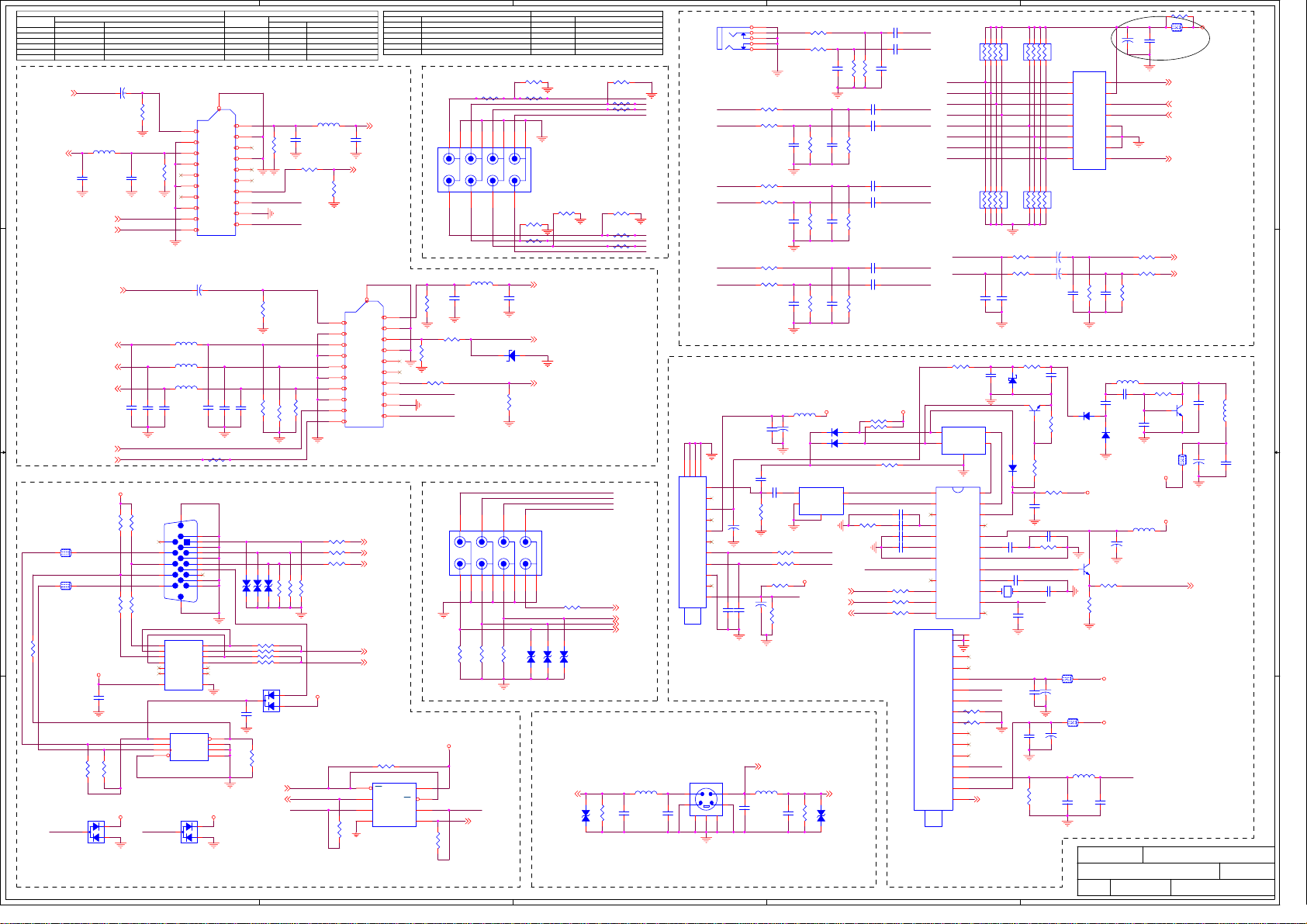Select the TVS diode left of the S-Video connector
This screenshot has width=1307, height=924.
tap(586, 816)
